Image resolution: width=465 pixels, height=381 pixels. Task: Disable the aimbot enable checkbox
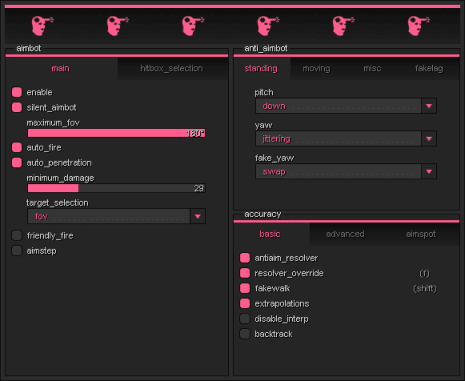17,92
